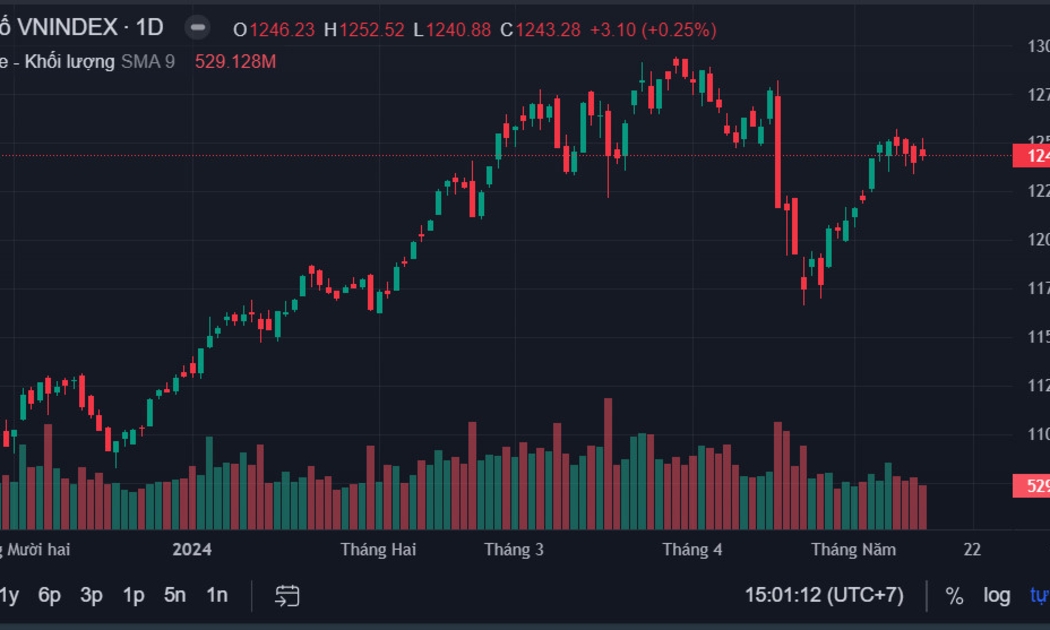Select the 1p time range
Viewport: 1050px width, 630px height.
(133, 596)
